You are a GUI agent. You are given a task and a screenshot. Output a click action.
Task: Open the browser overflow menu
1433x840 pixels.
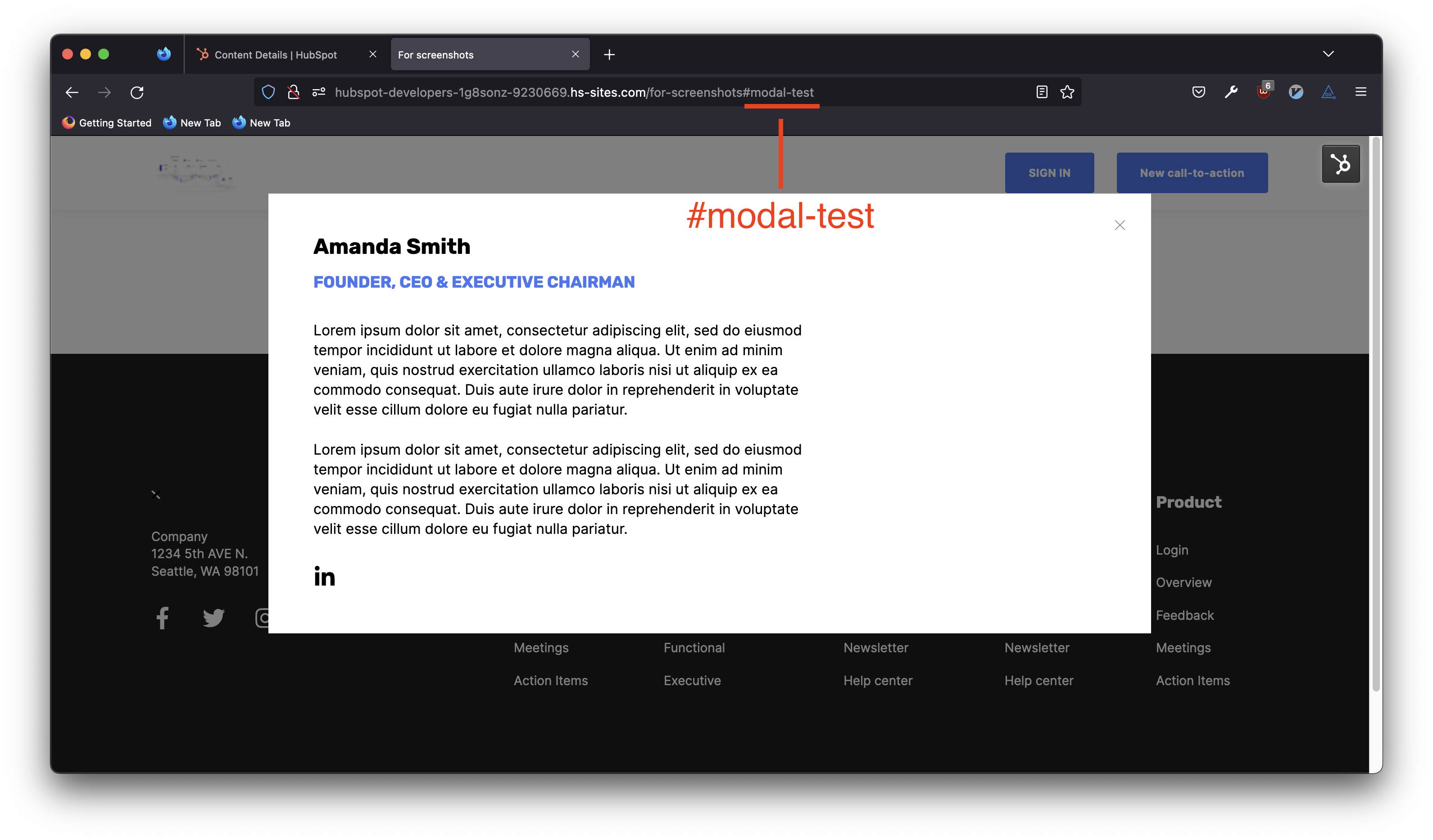[x=1361, y=92]
